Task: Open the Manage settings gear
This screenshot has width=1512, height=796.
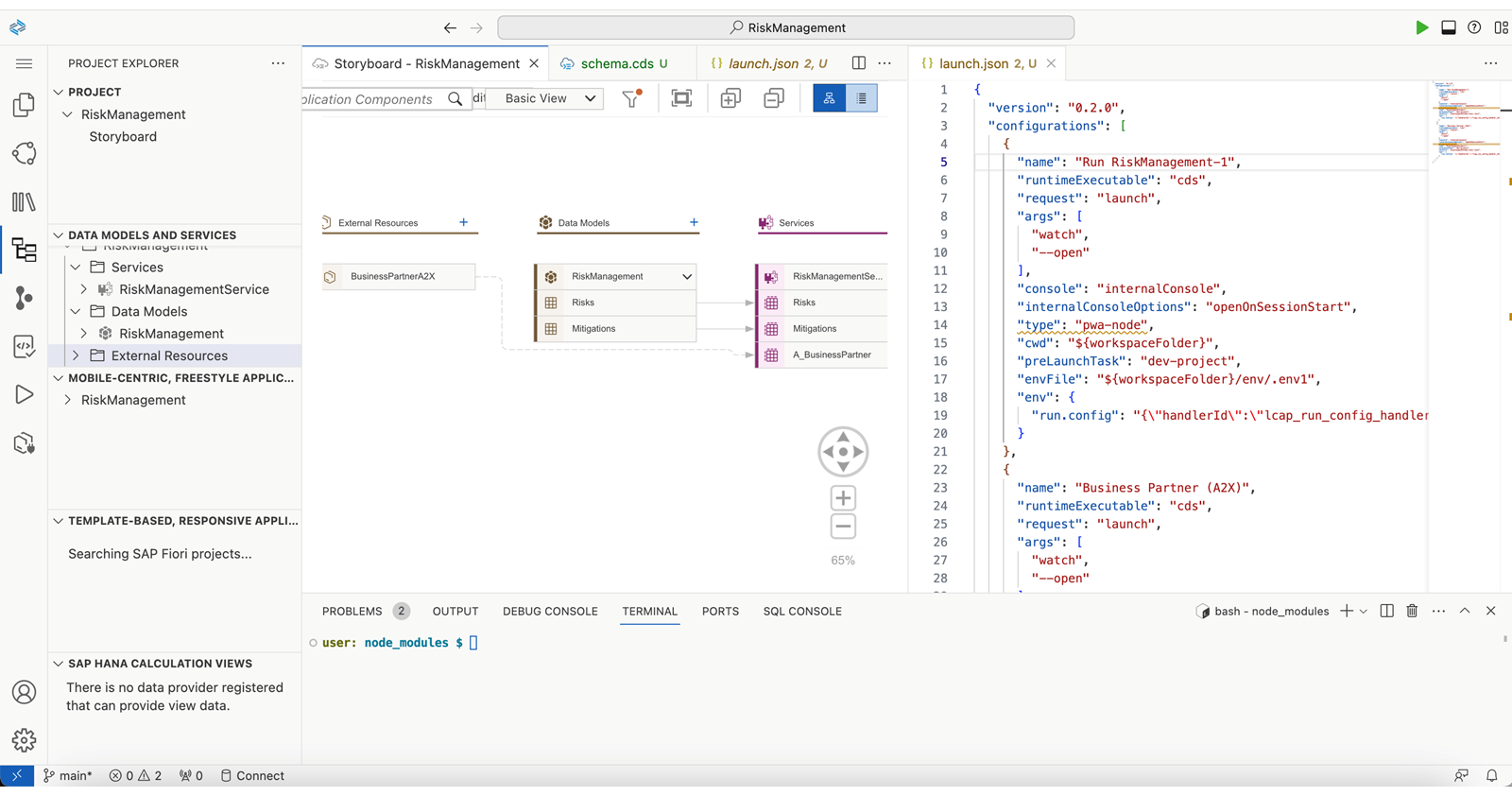Action: coord(25,740)
